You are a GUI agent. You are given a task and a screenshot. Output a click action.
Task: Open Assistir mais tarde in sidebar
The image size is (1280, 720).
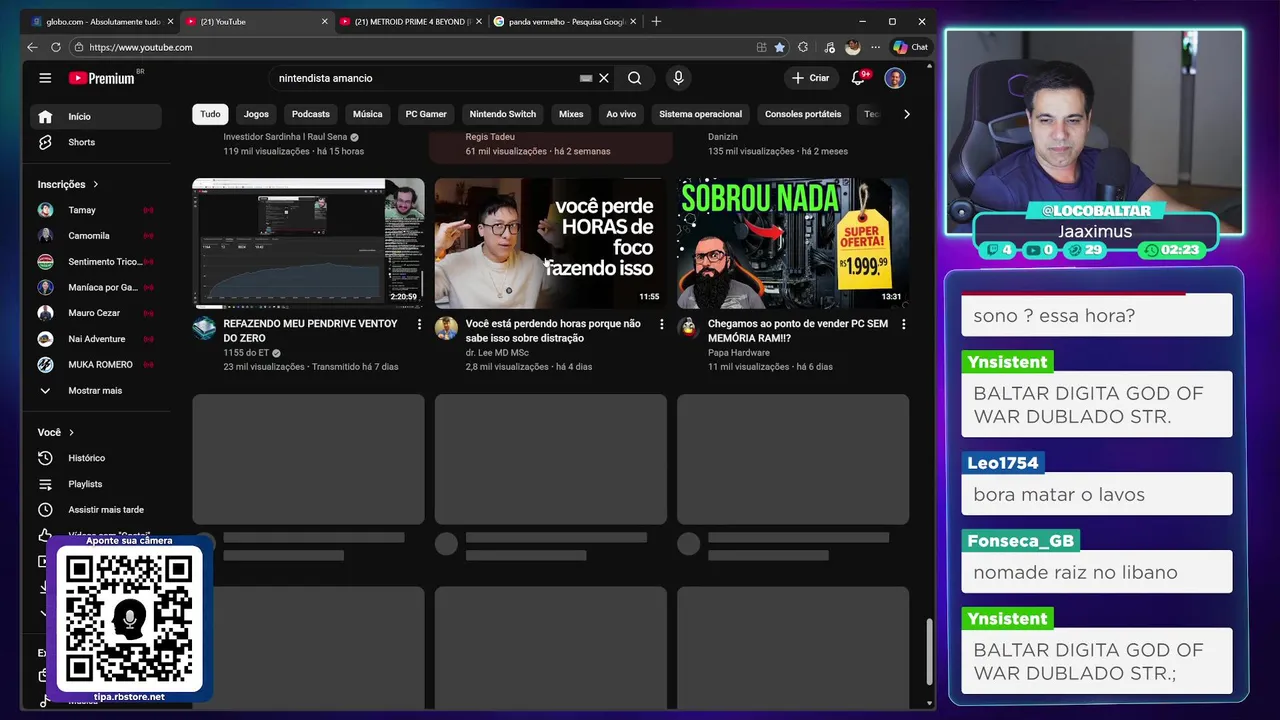[x=96, y=510]
